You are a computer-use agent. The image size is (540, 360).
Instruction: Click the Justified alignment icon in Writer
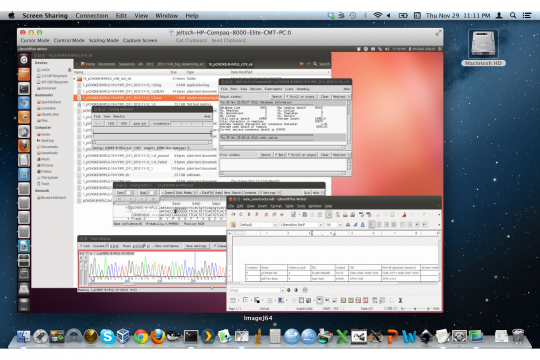(x=394, y=225)
